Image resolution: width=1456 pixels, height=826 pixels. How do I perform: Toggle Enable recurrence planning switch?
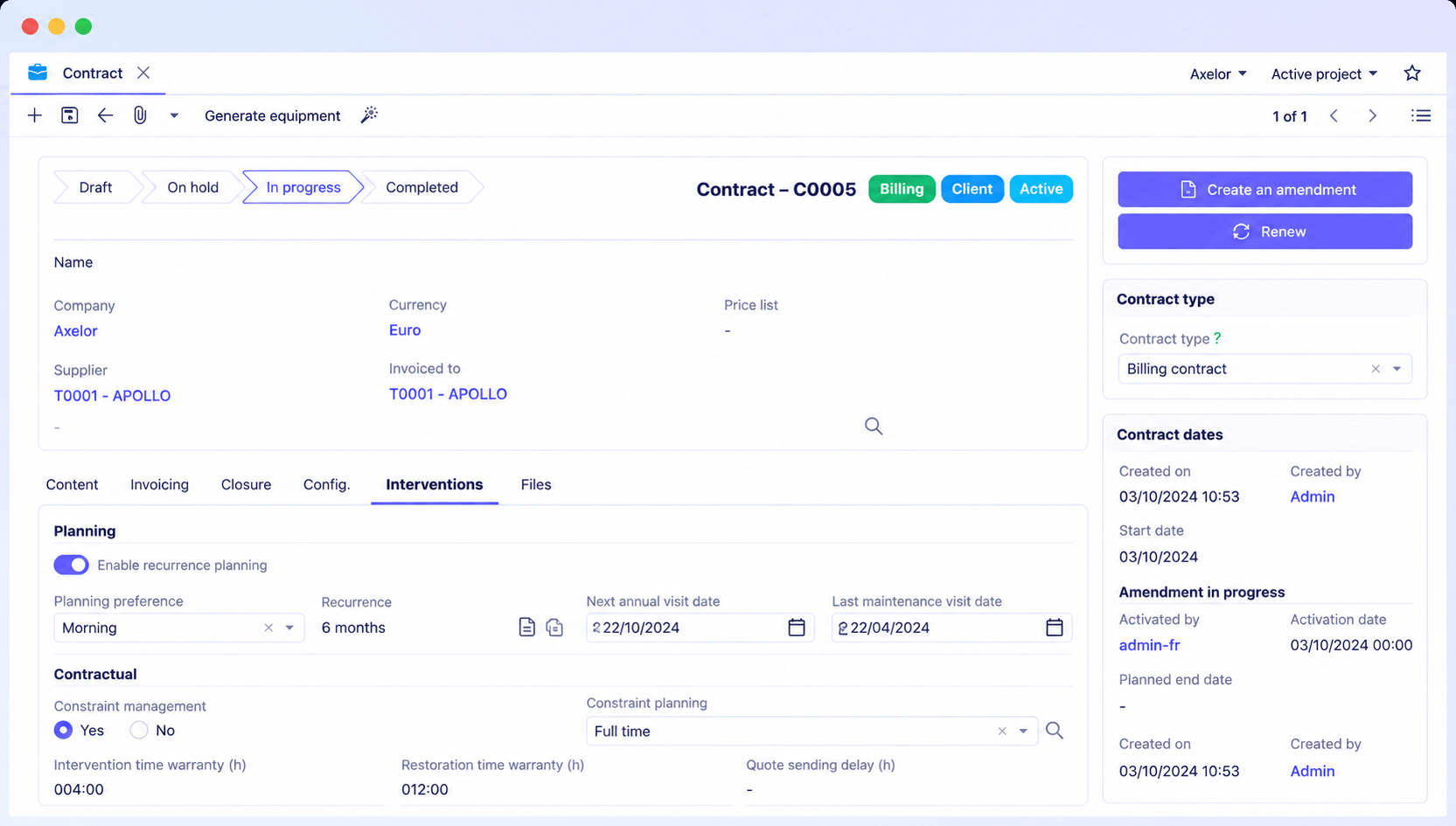pyautogui.click(x=71, y=565)
